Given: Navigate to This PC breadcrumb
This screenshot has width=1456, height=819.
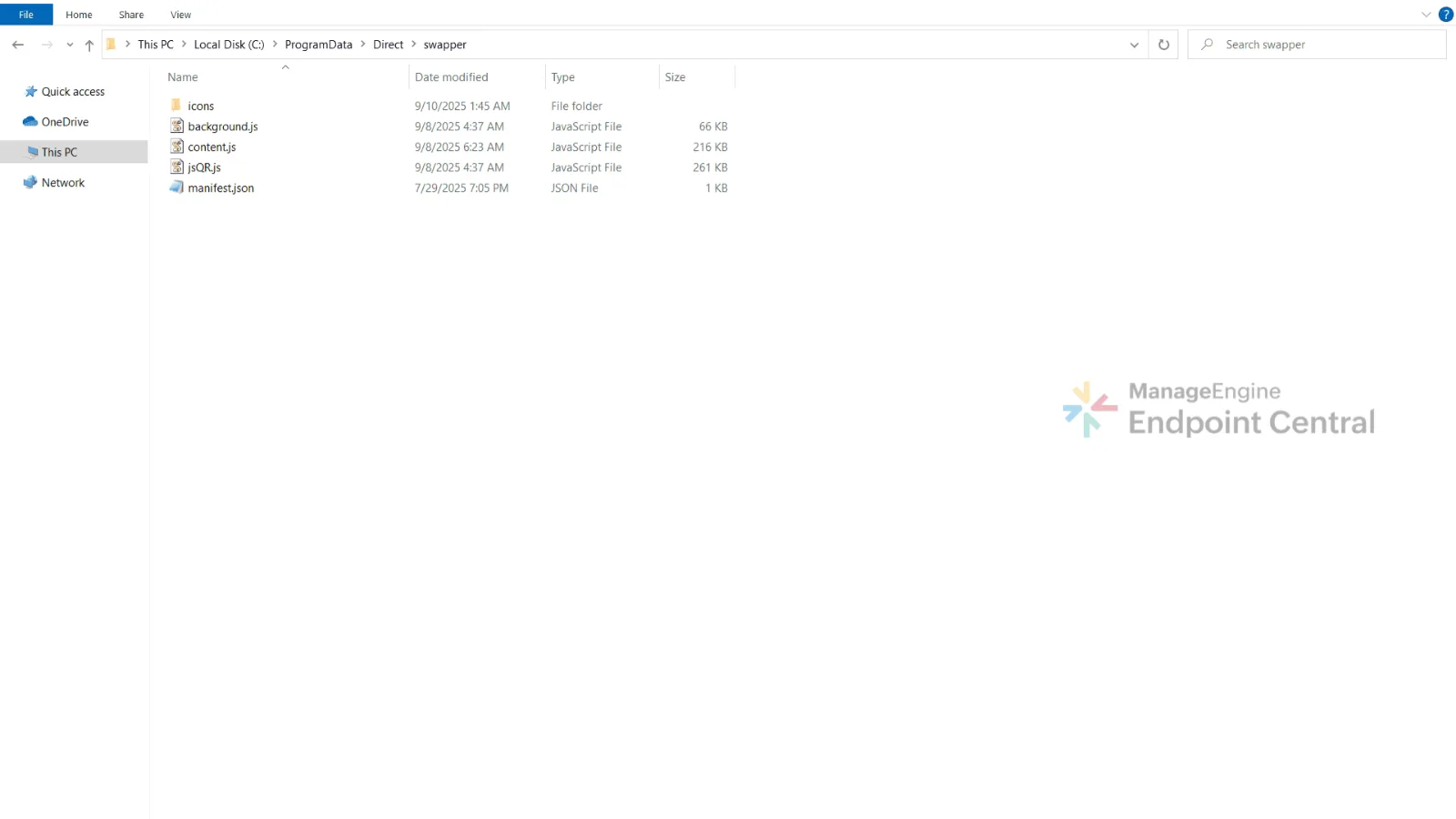Looking at the screenshot, I should (x=156, y=45).
